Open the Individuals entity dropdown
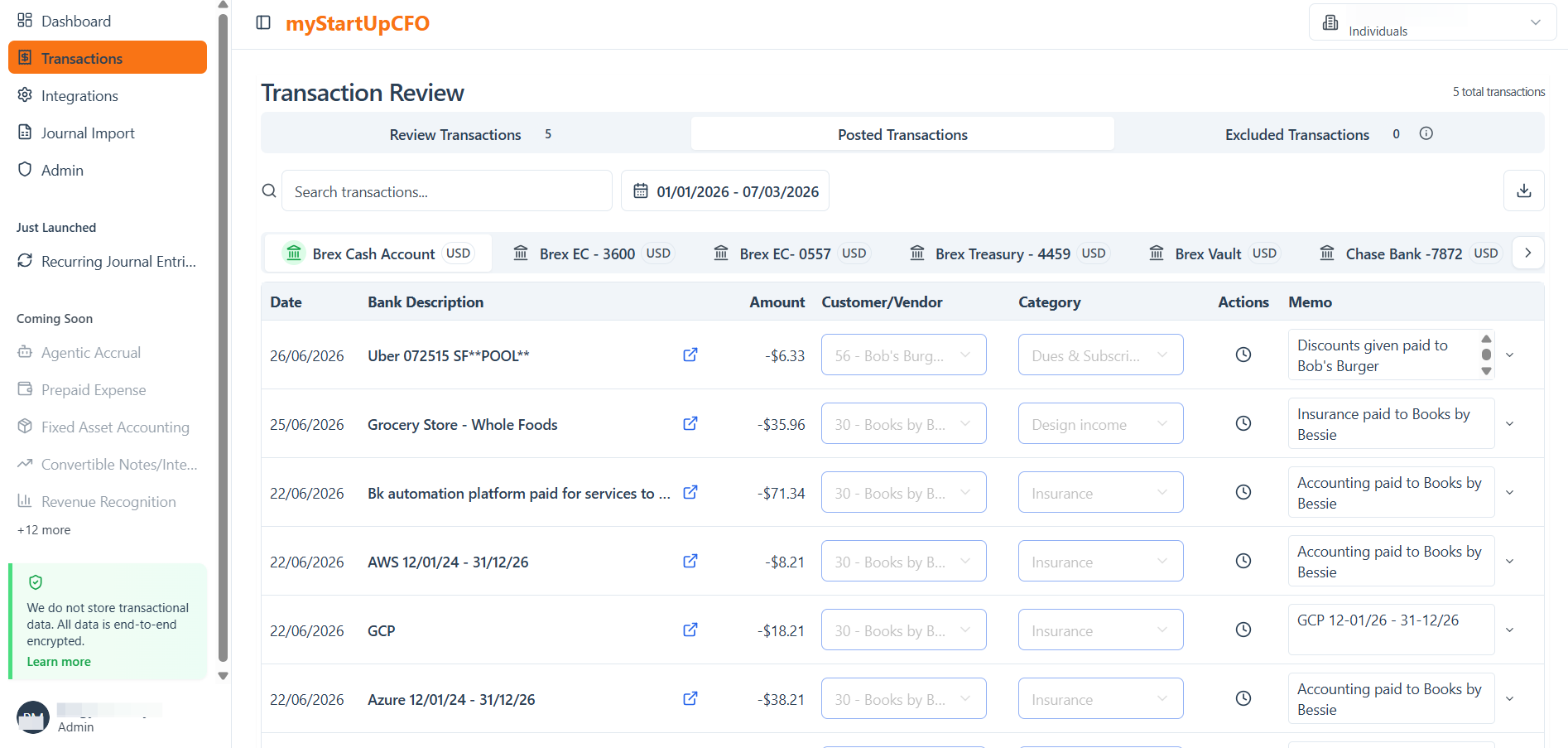Screen dimensions: 1568x748 pyautogui.click(x=1432, y=22)
